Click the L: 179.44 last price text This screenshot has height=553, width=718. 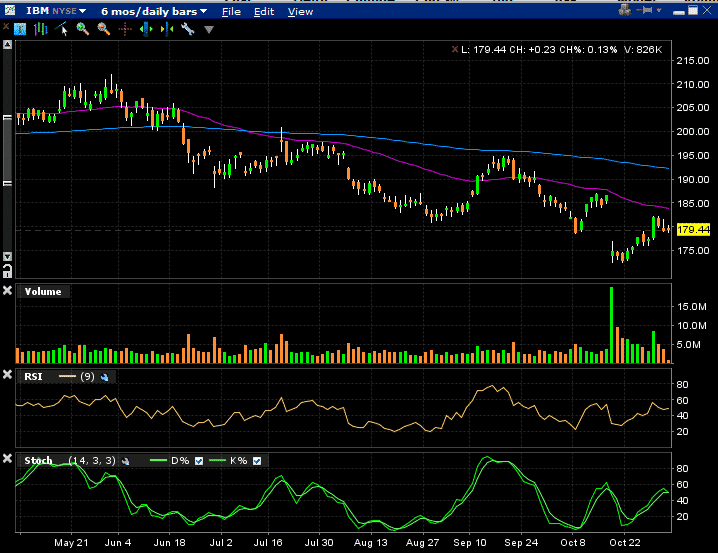pos(483,49)
